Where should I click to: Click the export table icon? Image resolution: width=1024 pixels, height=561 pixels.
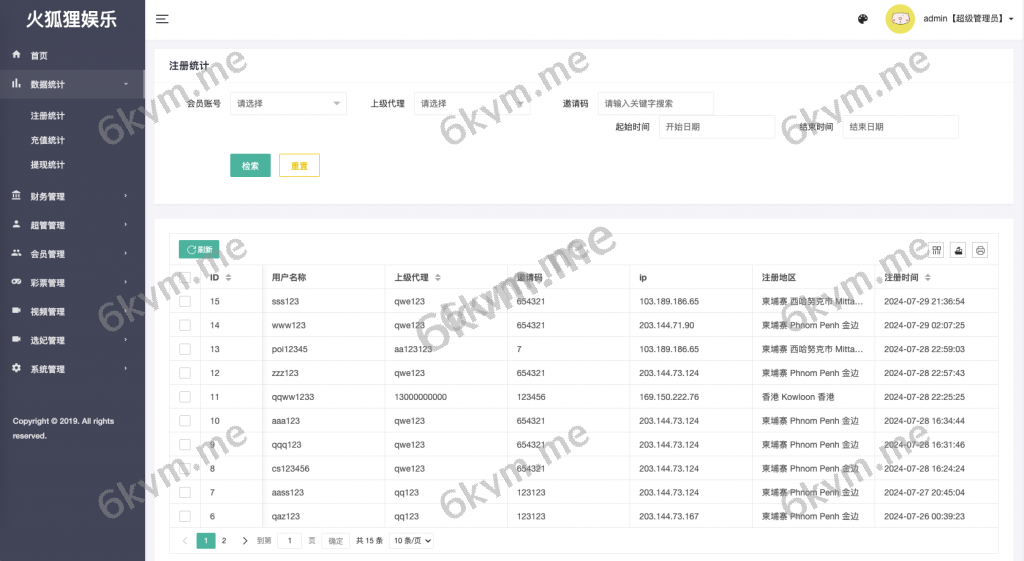coord(959,250)
